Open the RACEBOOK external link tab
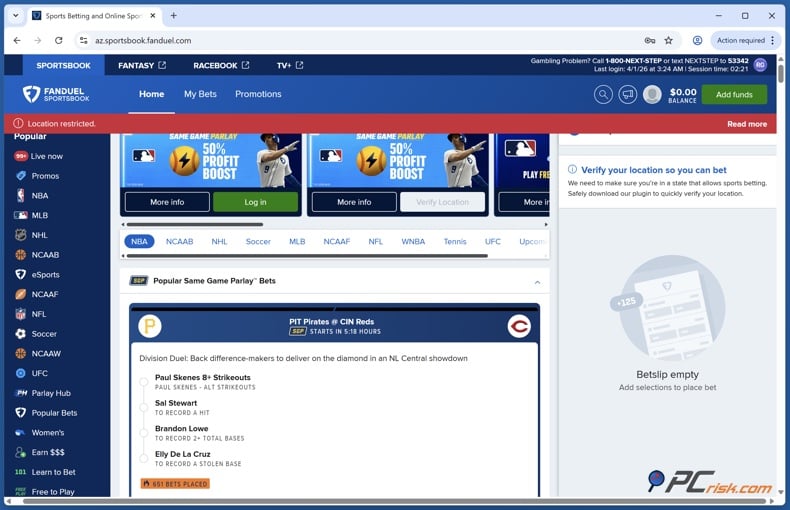The image size is (790, 510). (x=221, y=66)
